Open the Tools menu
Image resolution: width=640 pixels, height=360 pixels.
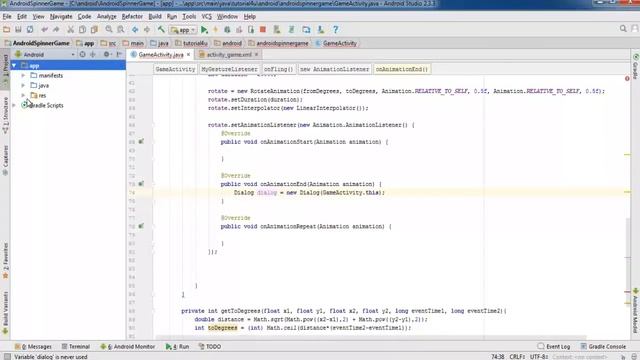(189, 17)
